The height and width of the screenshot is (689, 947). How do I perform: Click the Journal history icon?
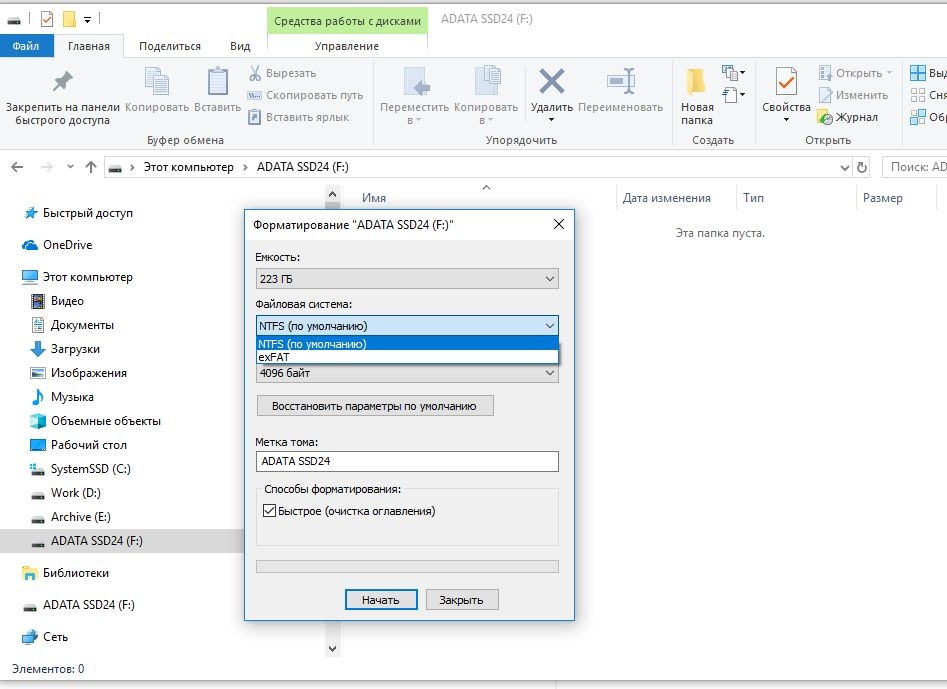(x=825, y=117)
